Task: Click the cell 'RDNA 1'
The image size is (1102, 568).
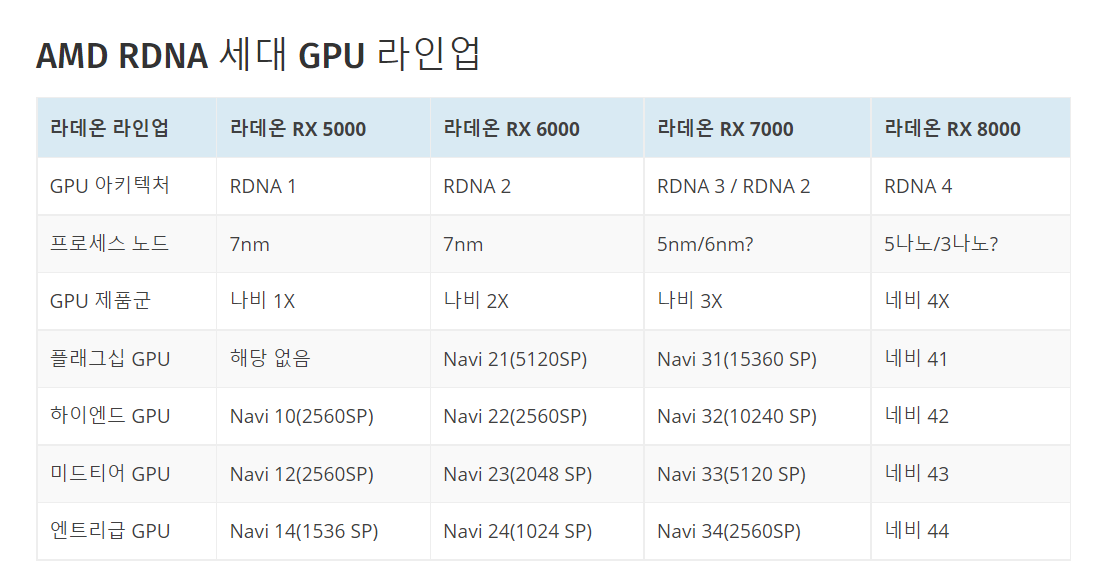Action: 323,186
